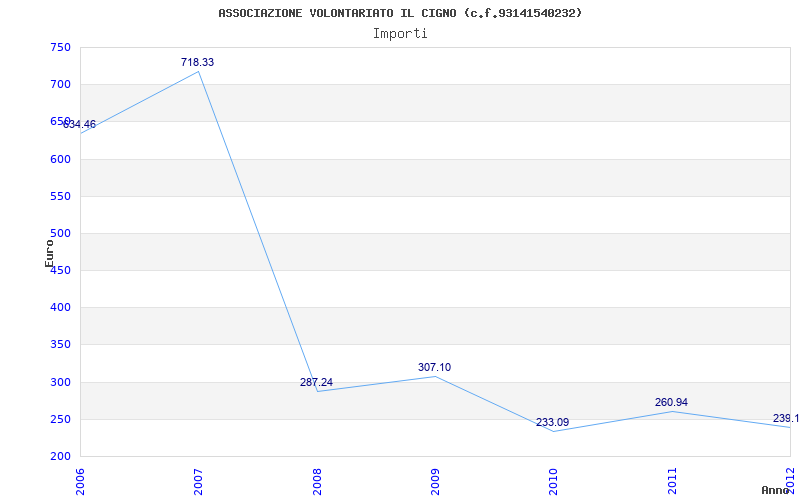Image resolution: width=800 pixels, height=500 pixels.
Task: Select the 350 y-axis tick label
Action: coord(60,345)
